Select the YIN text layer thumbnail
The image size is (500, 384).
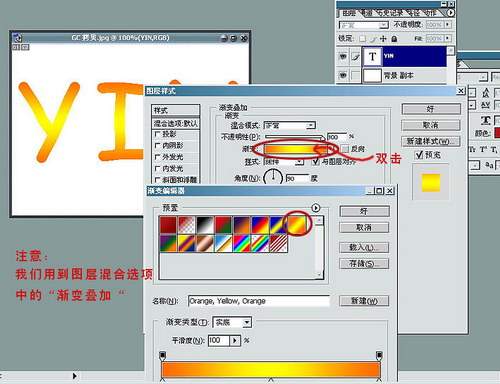pyautogui.click(x=372, y=57)
